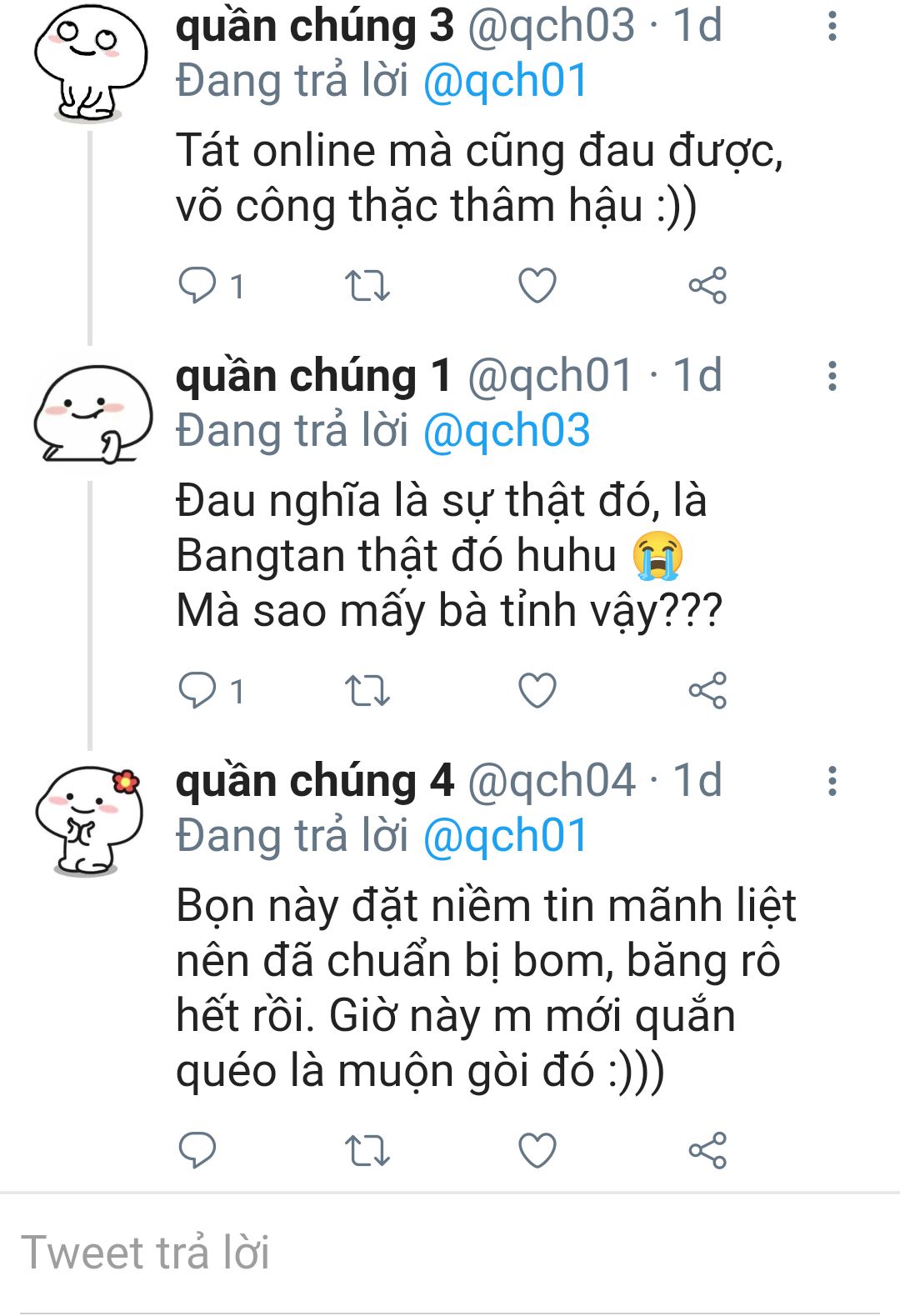This screenshot has width=900, height=1316.
Task: Retweet quần chúng 1's Bangtan tweet
Action: tap(367, 691)
